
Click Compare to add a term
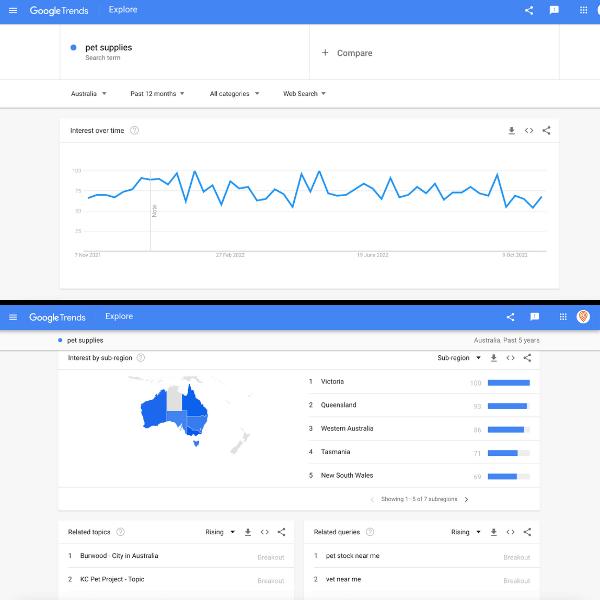coord(348,53)
